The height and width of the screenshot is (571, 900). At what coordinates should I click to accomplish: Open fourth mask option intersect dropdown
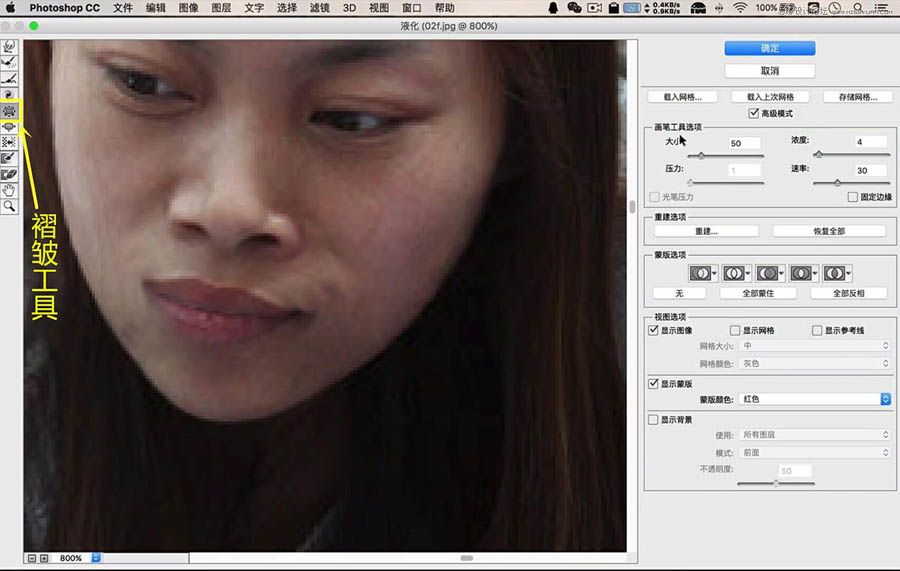click(x=804, y=273)
